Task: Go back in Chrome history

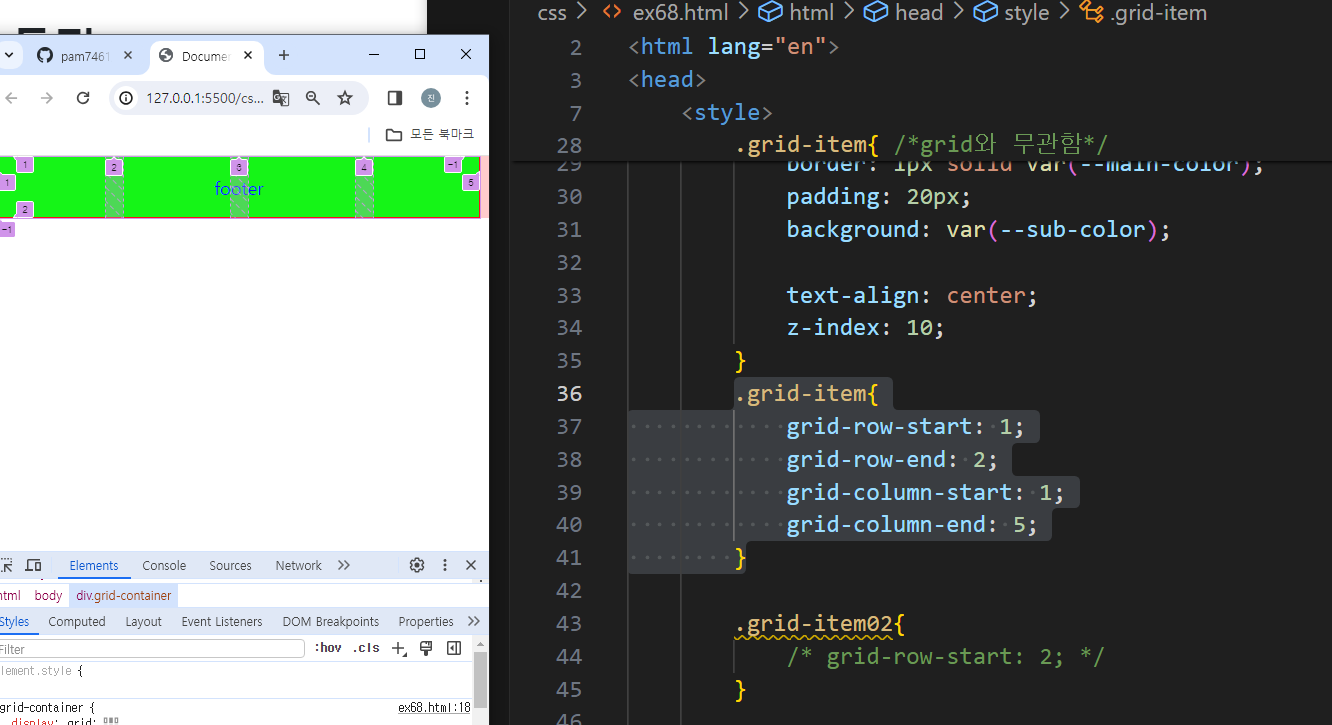Action: pyautogui.click(x=12, y=98)
